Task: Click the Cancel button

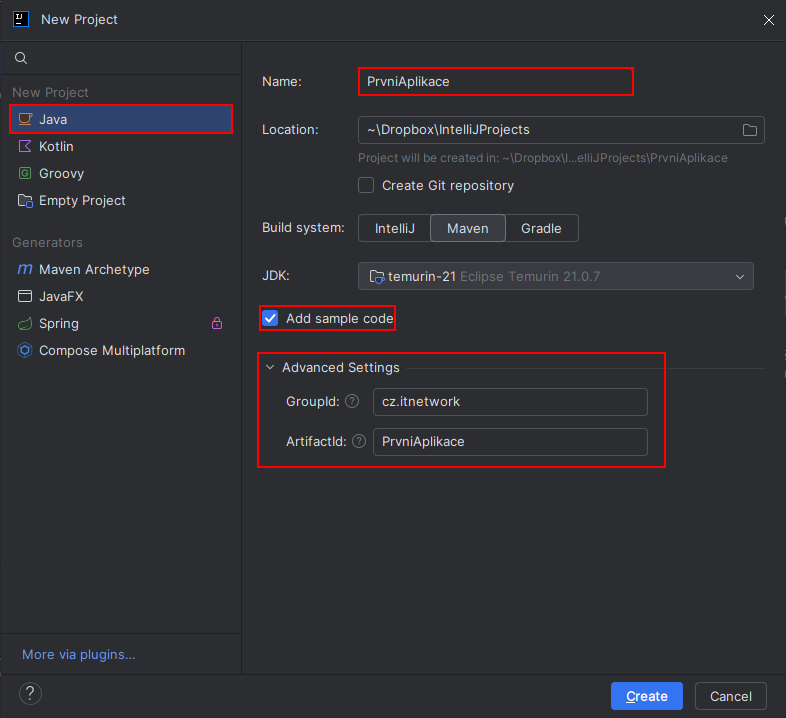Action: pyautogui.click(x=730, y=696)
